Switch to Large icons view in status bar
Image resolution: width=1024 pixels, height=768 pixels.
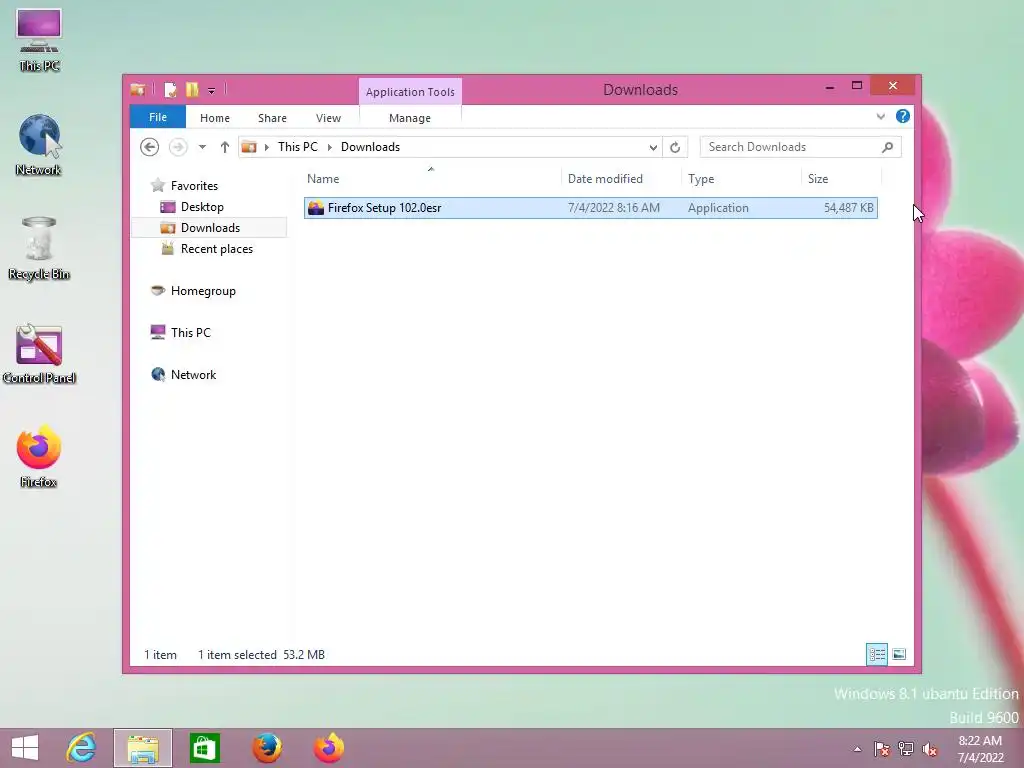click(899, 654)
